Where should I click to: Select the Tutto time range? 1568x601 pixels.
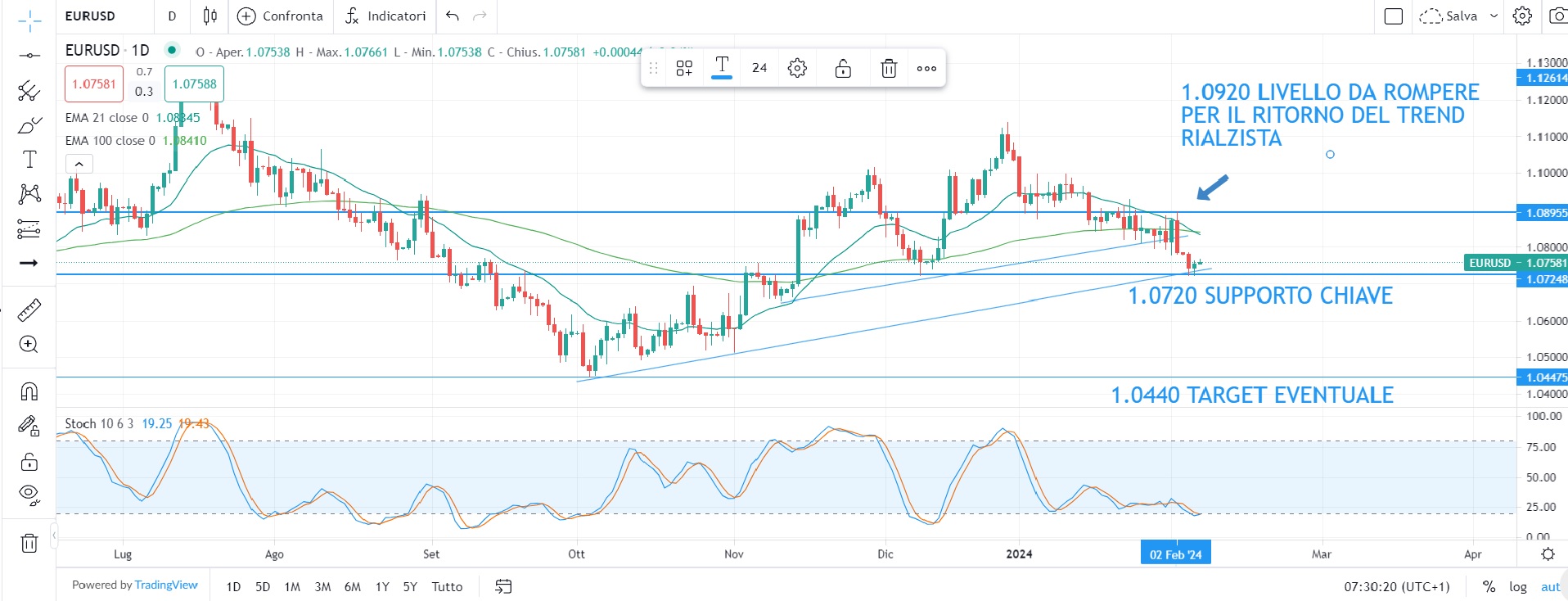click(447, 586)
